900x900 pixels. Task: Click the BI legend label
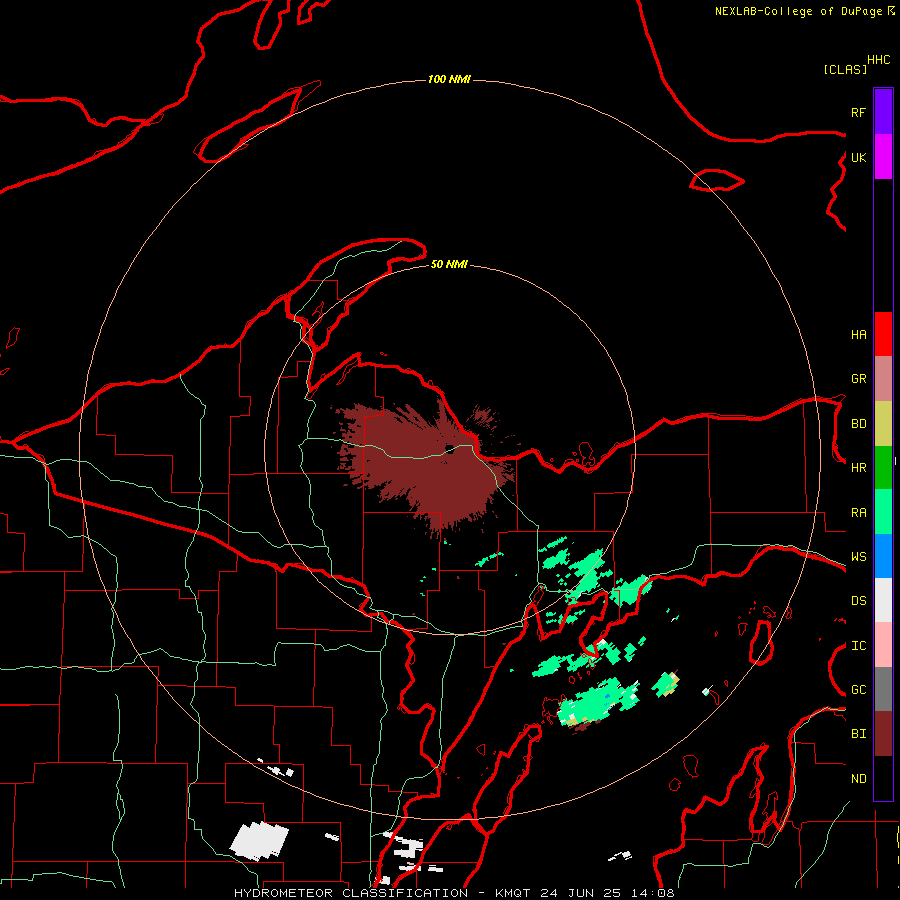858,734
